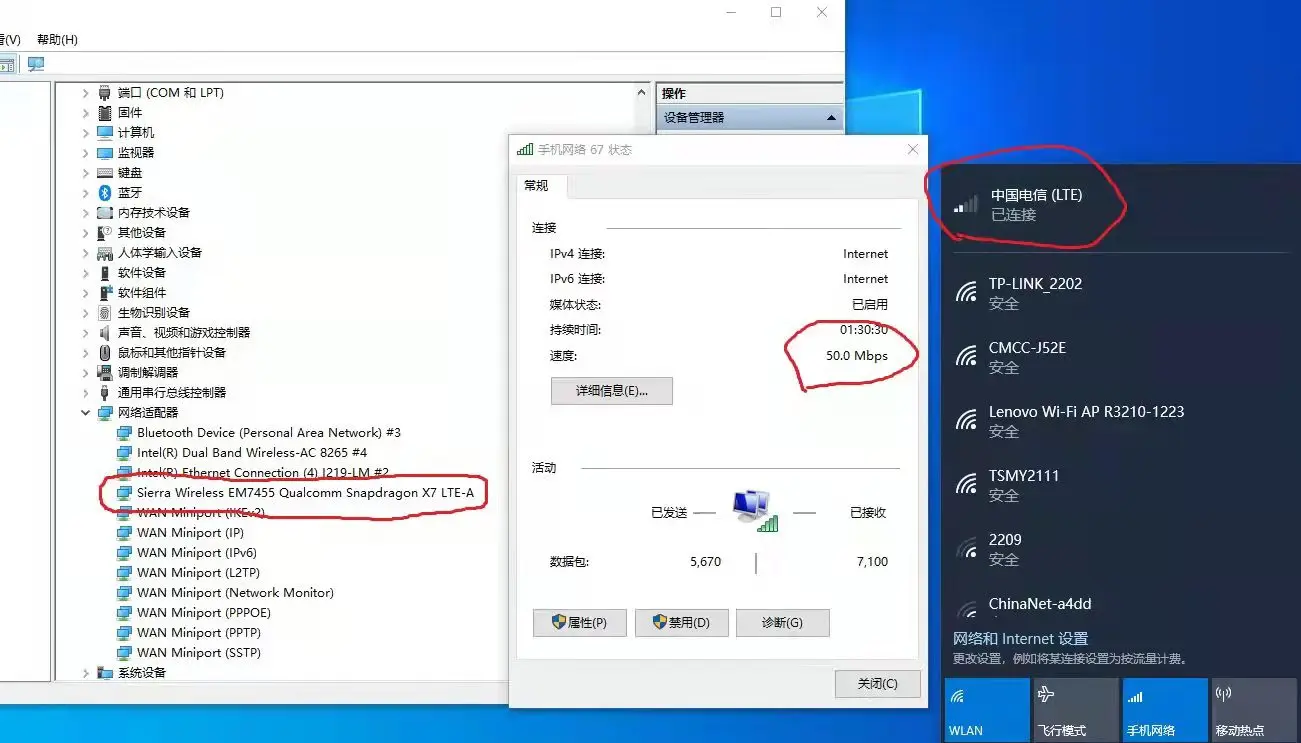This screenshot has width=1301, height=743.
Task: Select WAN Miniport (PPTP) adapter row
Action: (x=190, y=633)
